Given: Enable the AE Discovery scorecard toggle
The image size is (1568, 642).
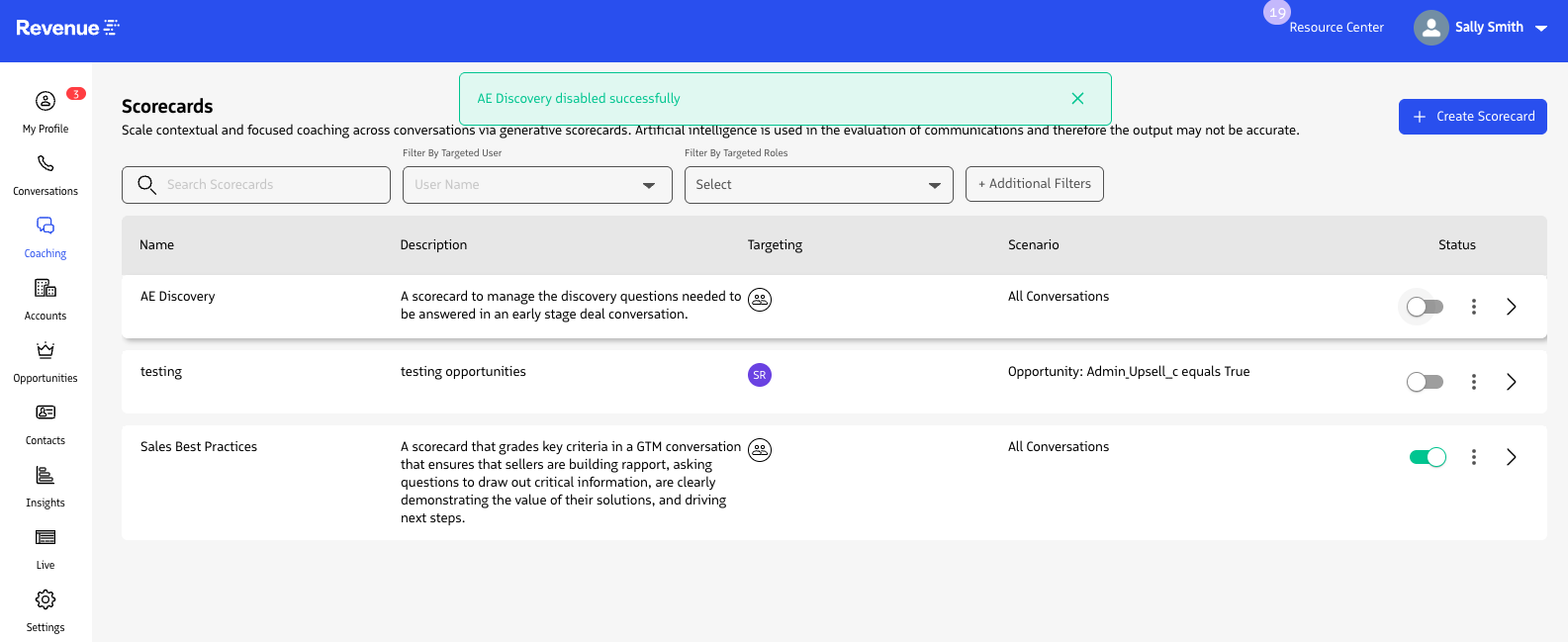Looking at the screenshot, I should point(1425,307).
